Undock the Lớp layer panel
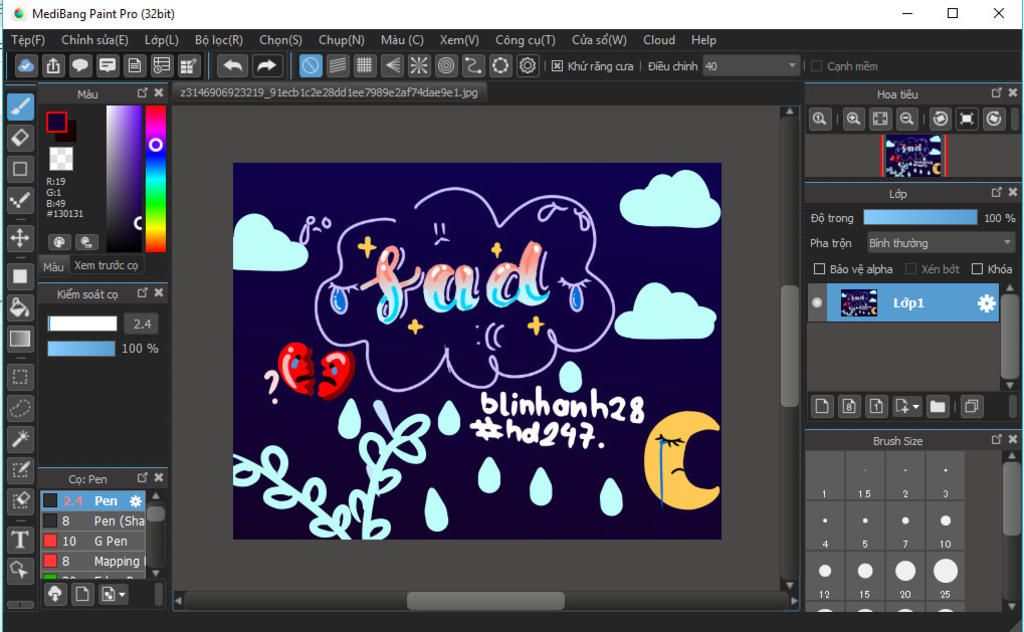Viewport: 1024px width, 632px height. pos(996,192)
